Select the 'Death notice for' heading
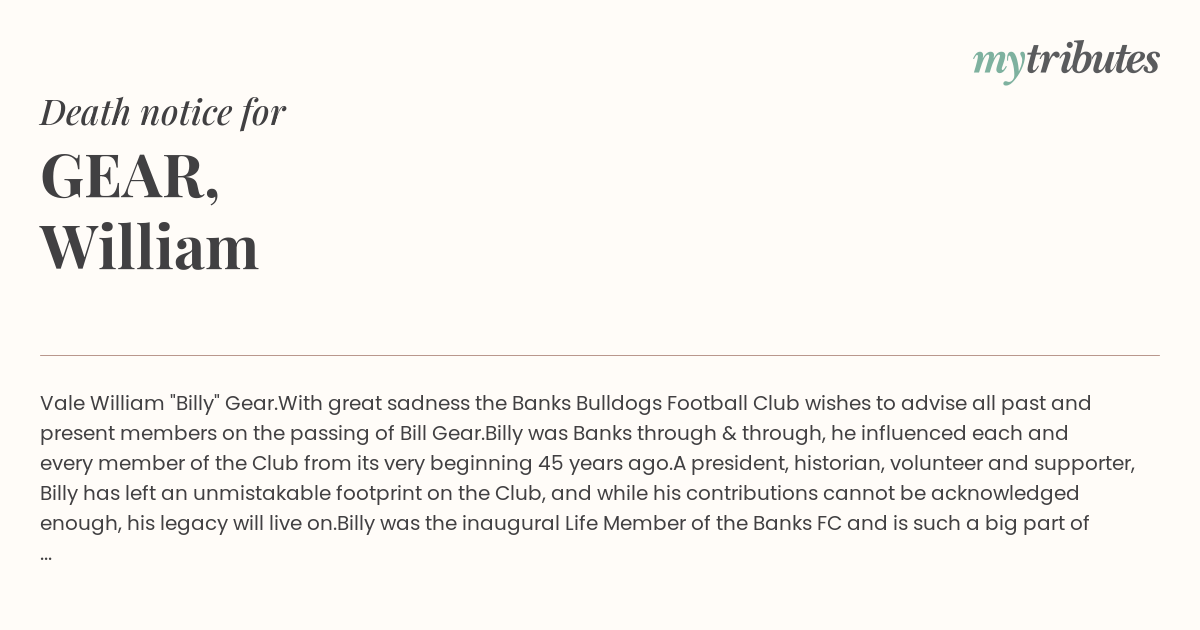 click(163, 112)
